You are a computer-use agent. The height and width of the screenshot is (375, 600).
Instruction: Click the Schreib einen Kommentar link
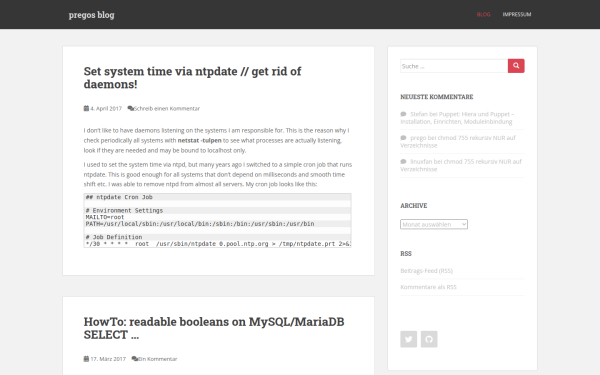pyautogui.click(x=167, y=108)
